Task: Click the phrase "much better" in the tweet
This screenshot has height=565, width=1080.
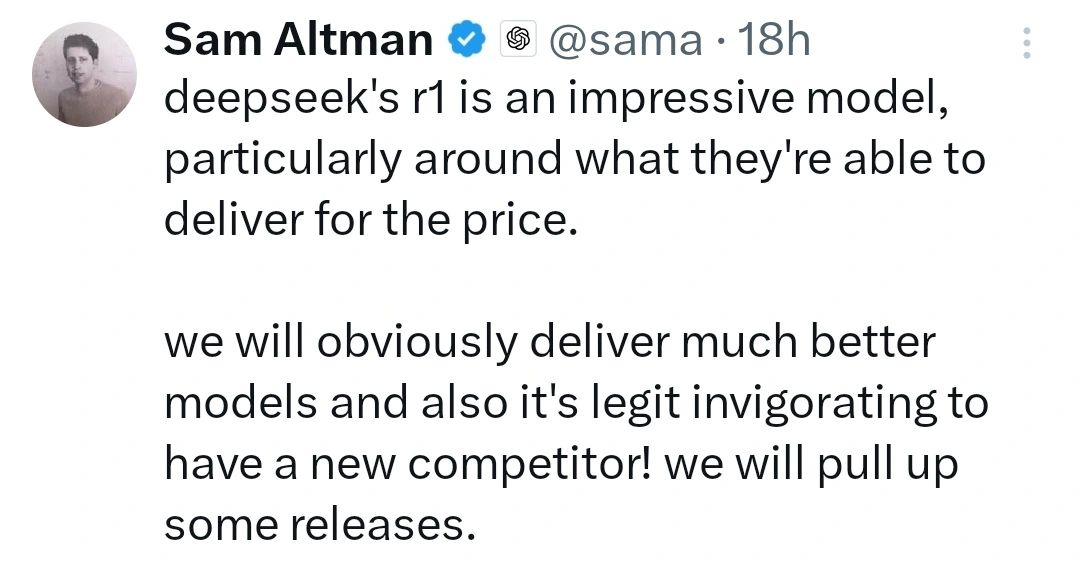Action: (x=808, y=342)
